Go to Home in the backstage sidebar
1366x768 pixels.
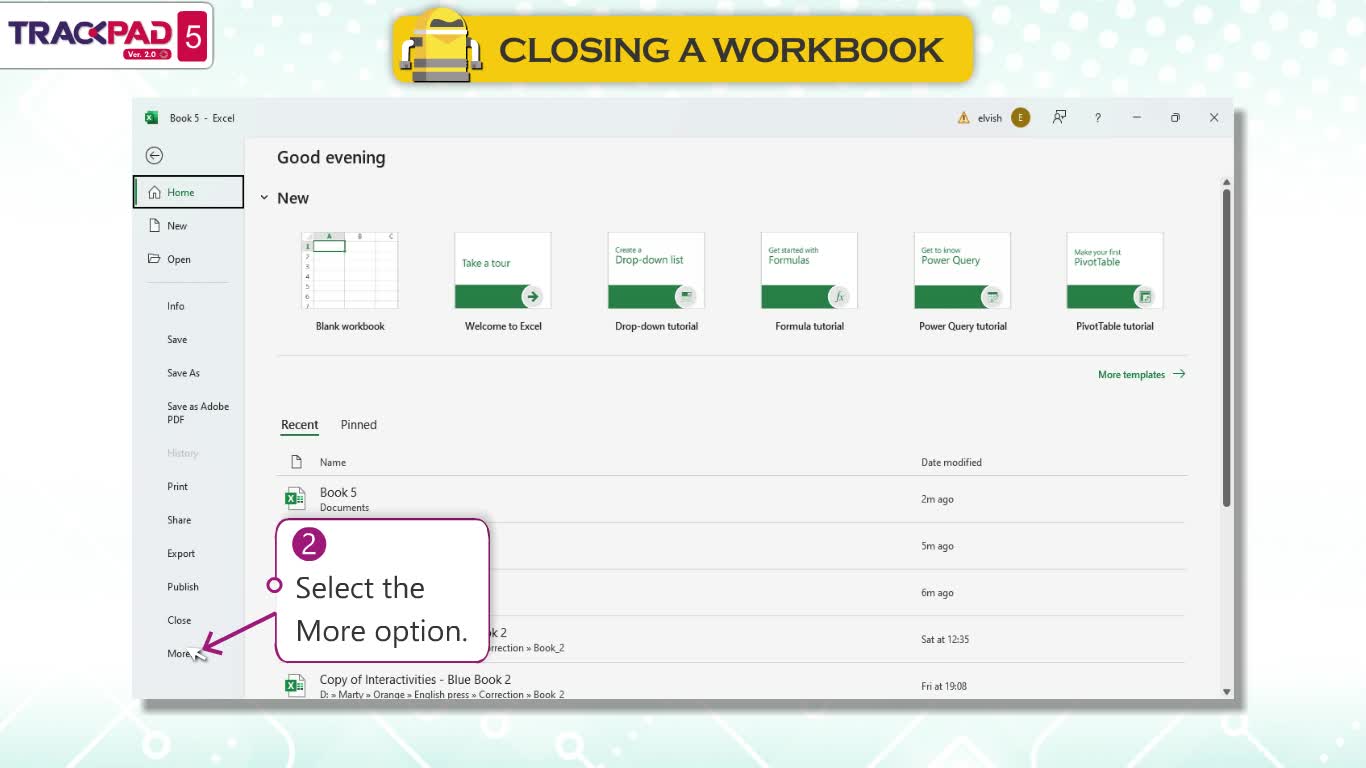[188, 192]
